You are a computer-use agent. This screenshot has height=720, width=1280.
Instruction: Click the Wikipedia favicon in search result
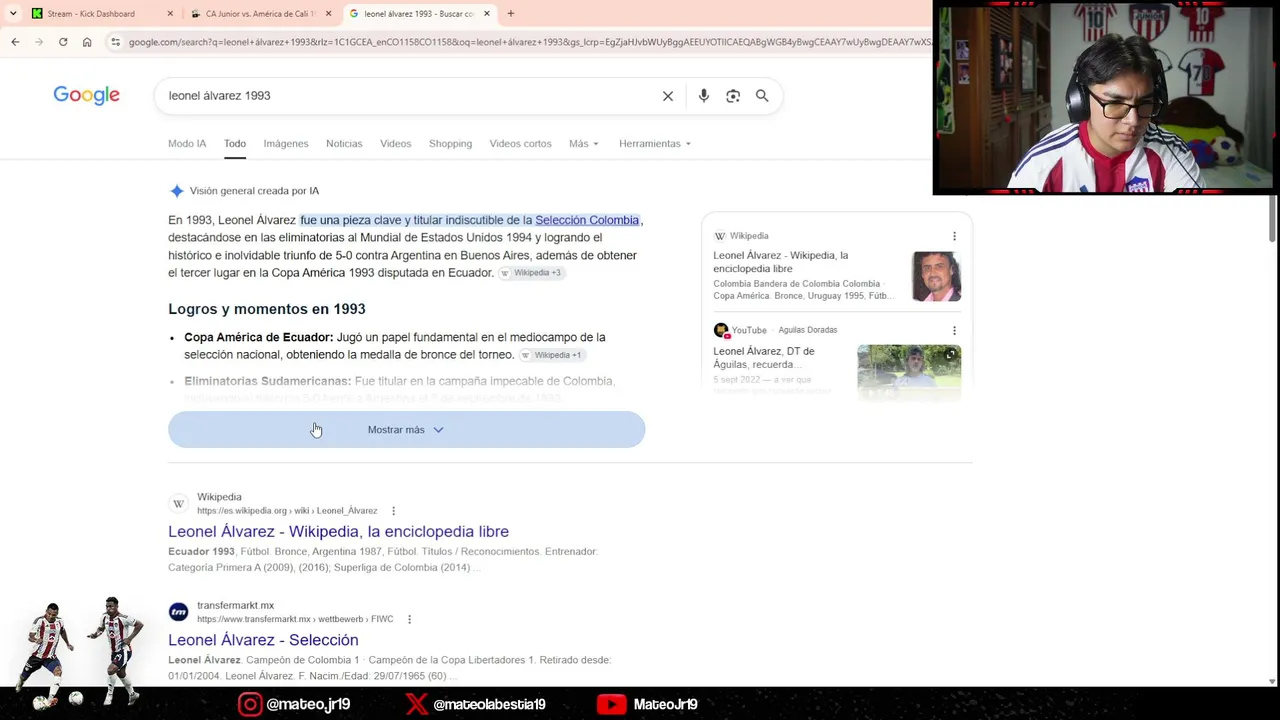coord(178,504)
